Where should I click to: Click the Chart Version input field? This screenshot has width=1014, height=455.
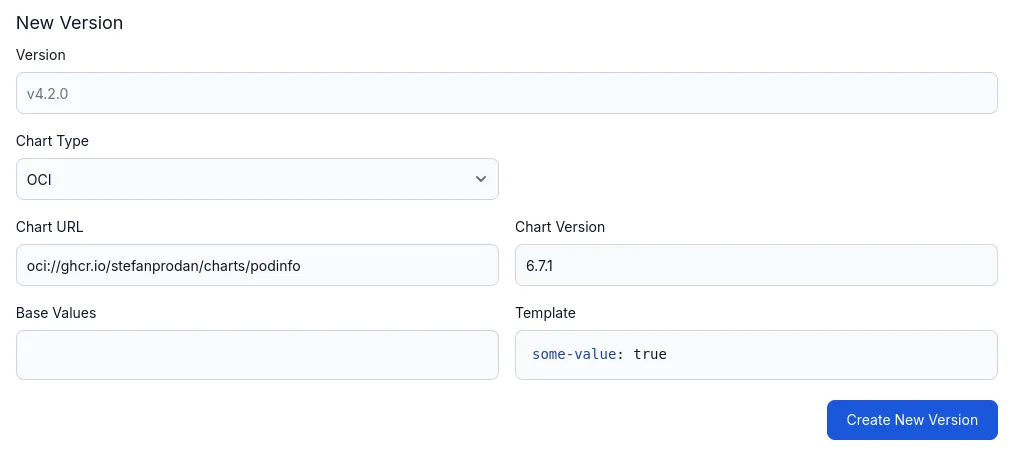[x=756, y=265]
